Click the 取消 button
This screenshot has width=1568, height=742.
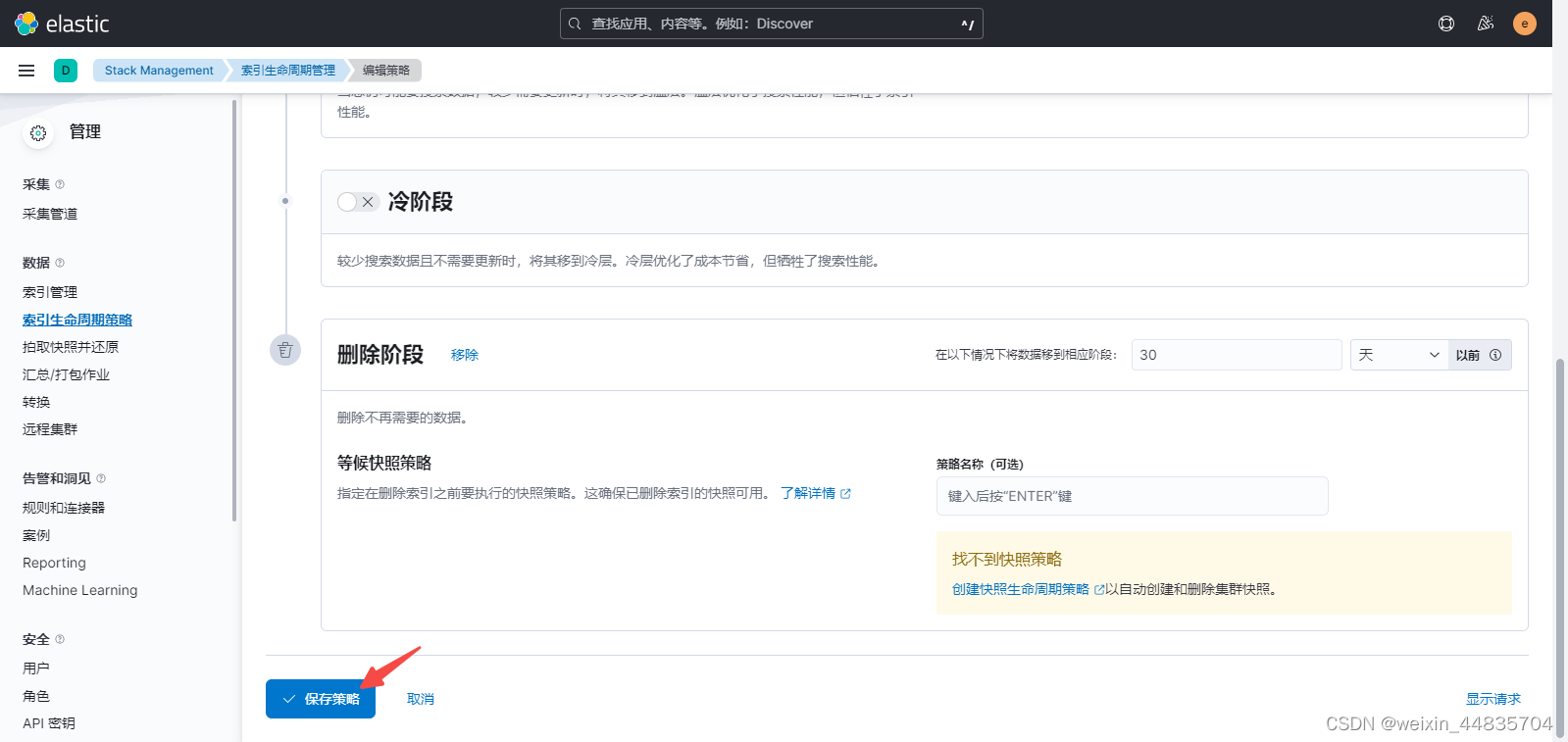(421, 699)
